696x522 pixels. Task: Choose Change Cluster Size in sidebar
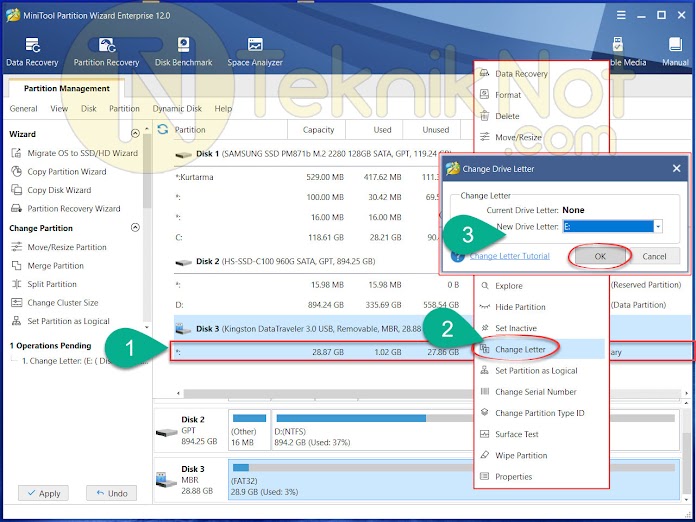54,303
